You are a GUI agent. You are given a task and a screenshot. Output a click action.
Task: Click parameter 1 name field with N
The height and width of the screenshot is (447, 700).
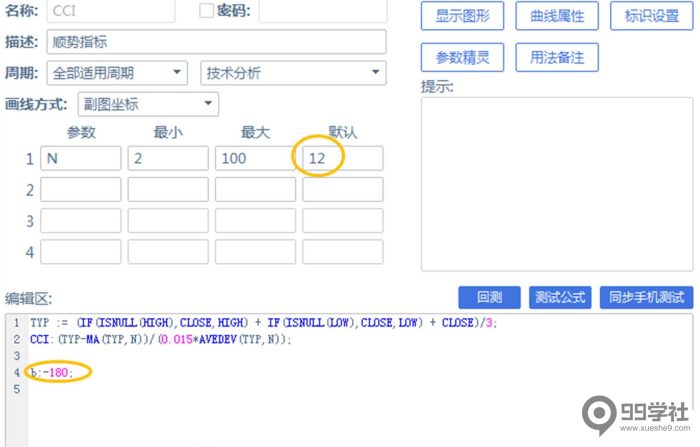coord(80,158)
